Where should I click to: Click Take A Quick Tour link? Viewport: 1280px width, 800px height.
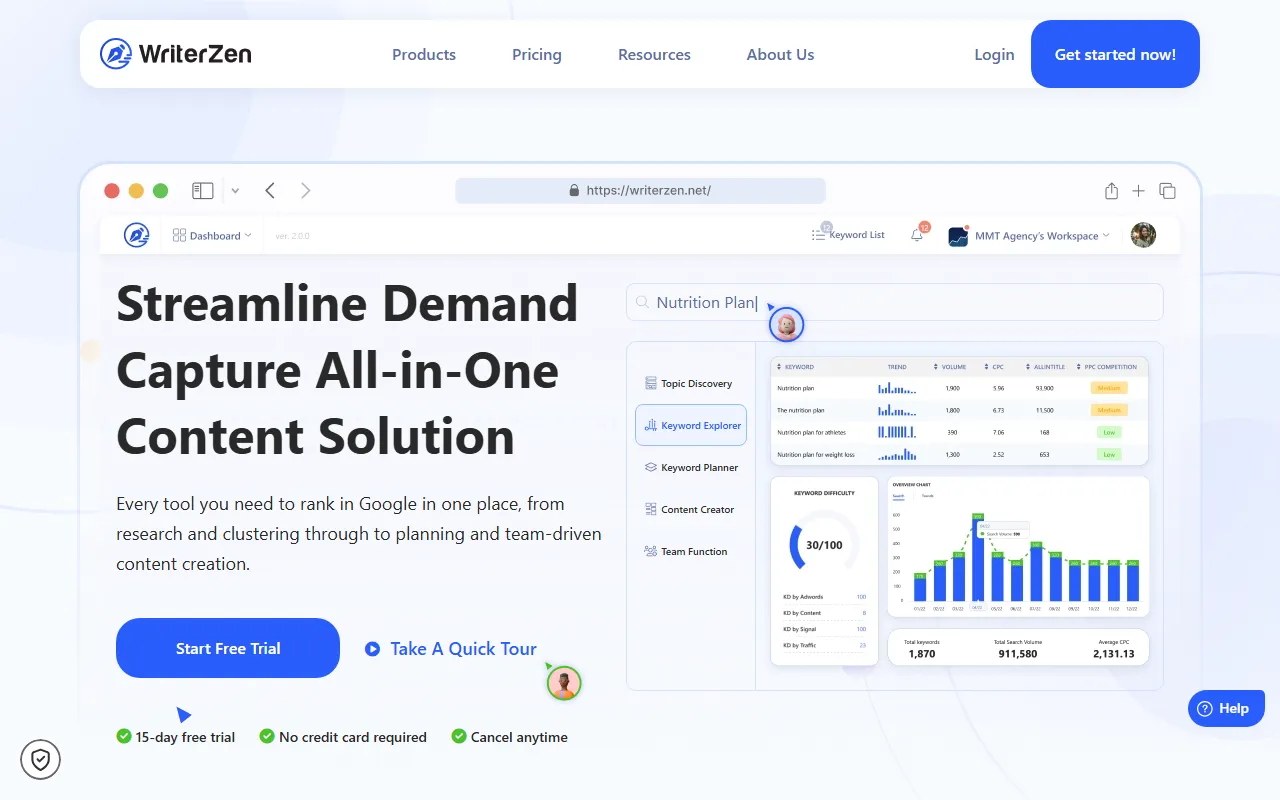(452, 649)
